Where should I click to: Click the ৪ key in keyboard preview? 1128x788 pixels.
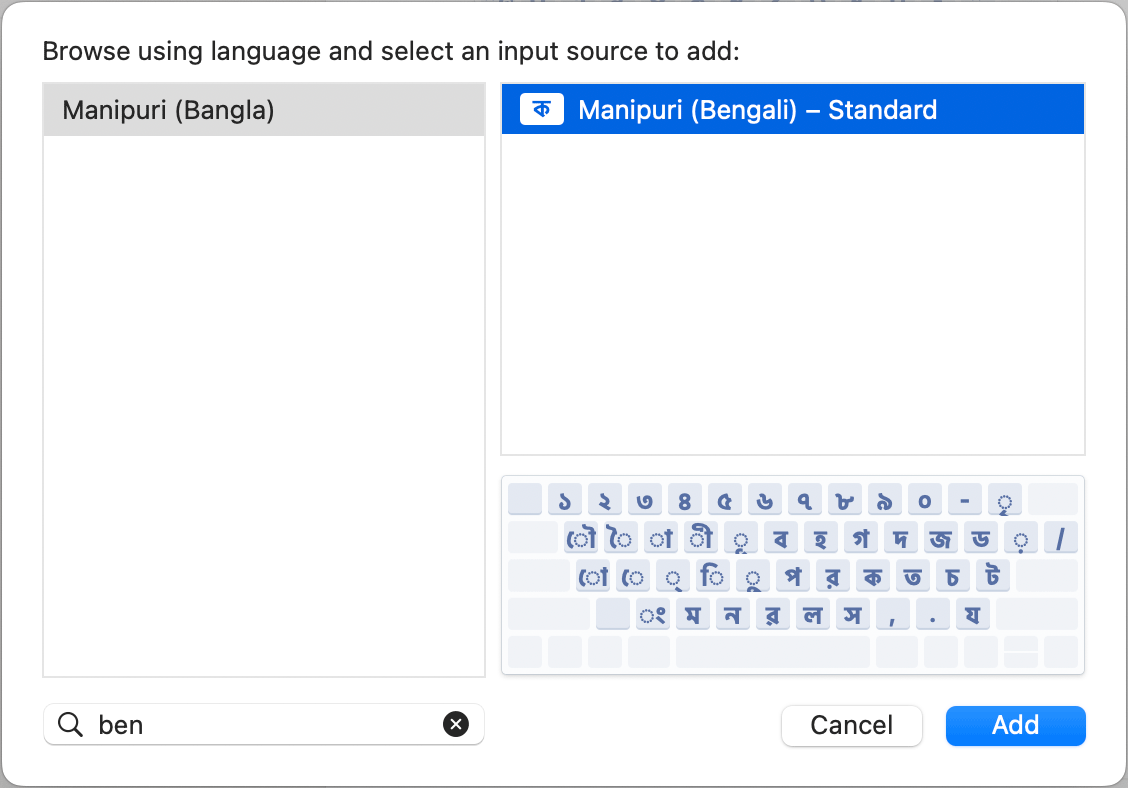[x=685, y=499]
